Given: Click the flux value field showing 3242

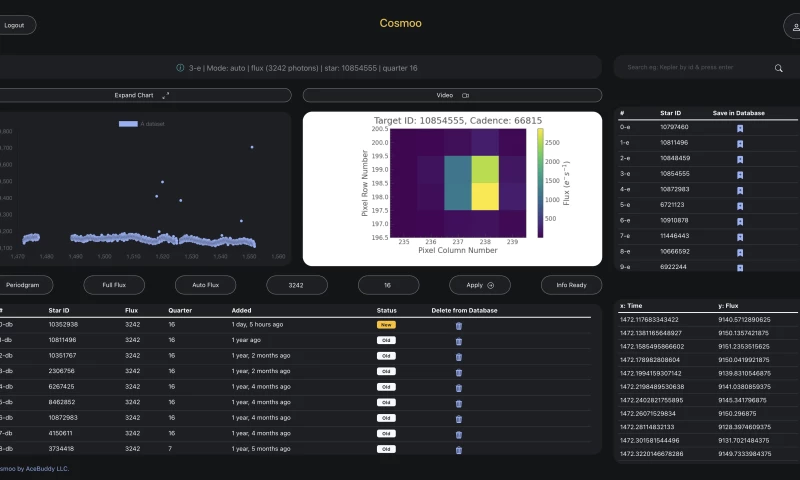Looking at the screenshot, I should (x=297, y=285).
